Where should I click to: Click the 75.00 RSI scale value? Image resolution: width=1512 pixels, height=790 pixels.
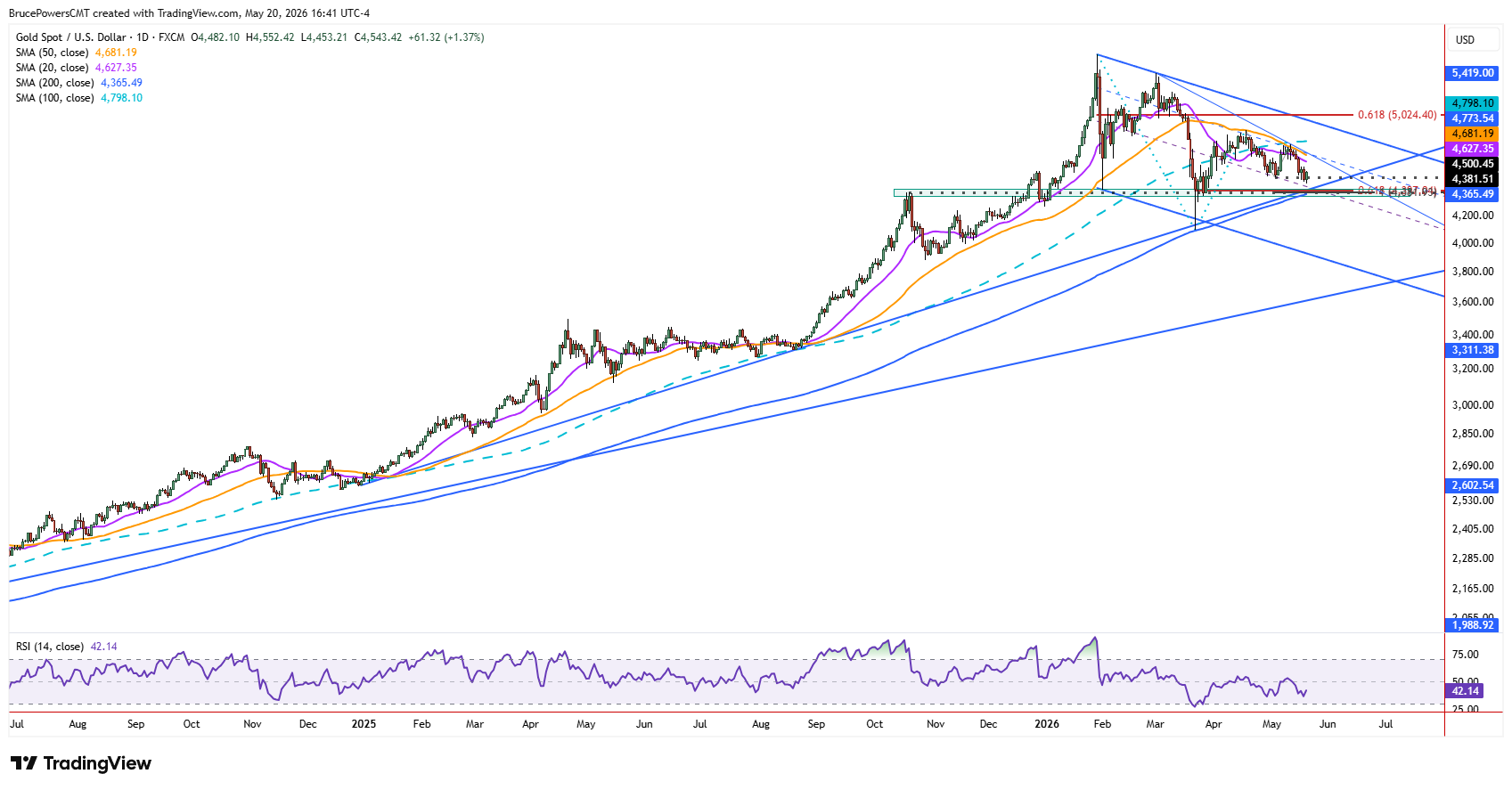pyautogui.click(x=1466, y=655)
